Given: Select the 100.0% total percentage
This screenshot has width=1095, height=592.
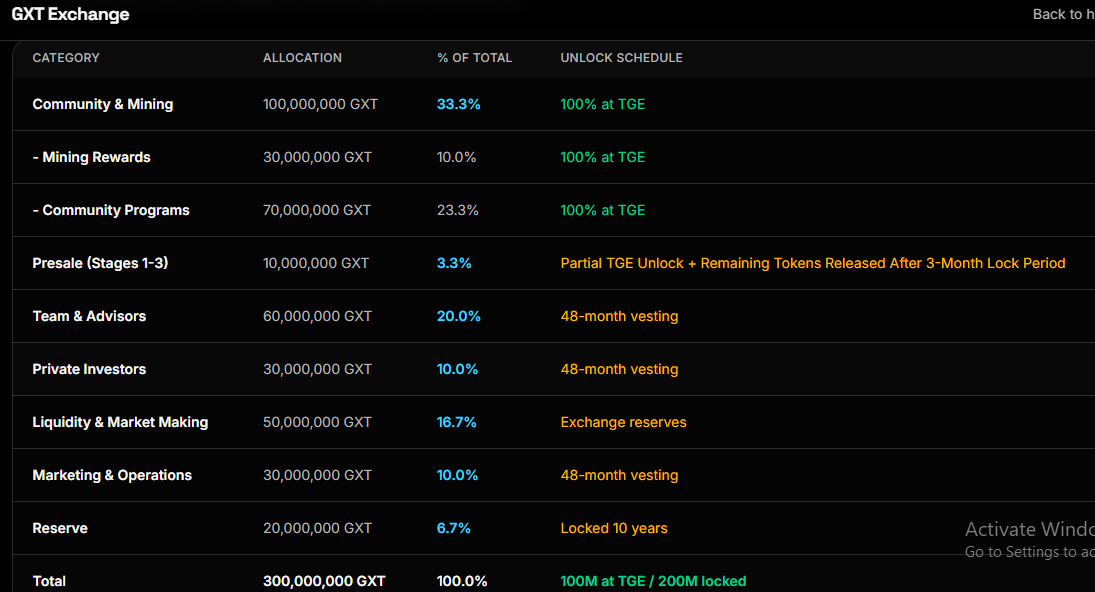Looking at the screenshot, I should pos(462,581).
